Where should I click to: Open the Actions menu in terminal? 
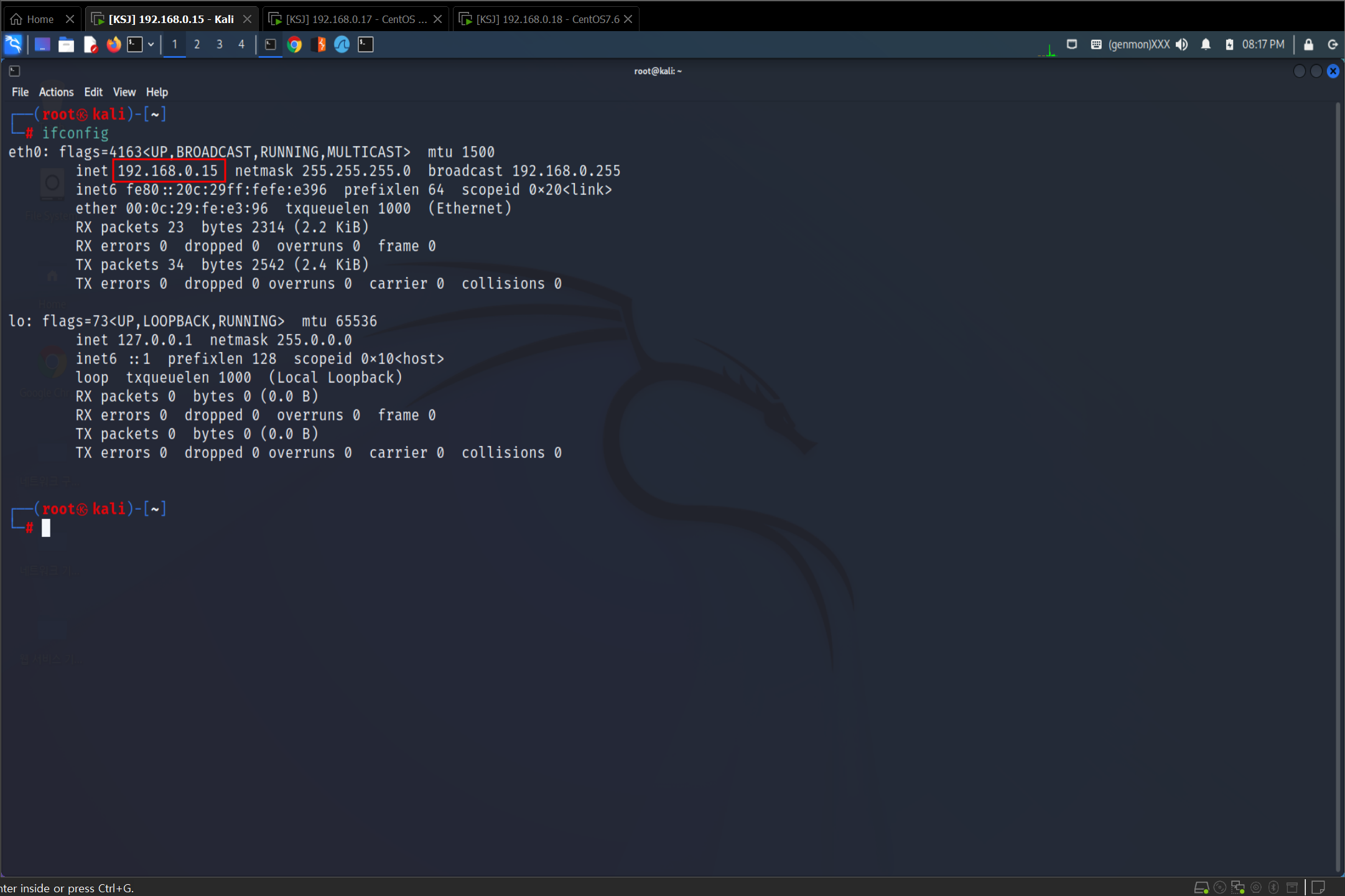tap(56, 92)
